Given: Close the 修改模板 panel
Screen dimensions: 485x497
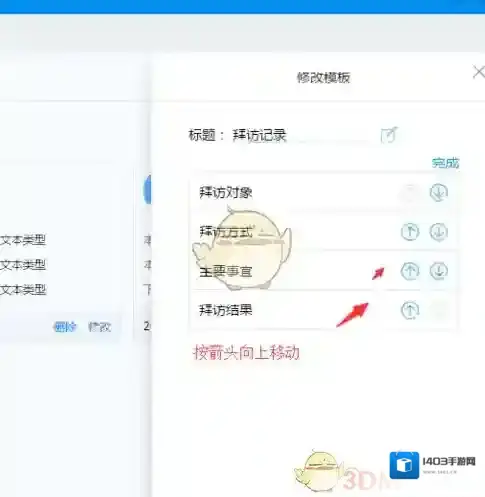Looking at the screenshot, I should pyautogui.click(x=479, y=72).
